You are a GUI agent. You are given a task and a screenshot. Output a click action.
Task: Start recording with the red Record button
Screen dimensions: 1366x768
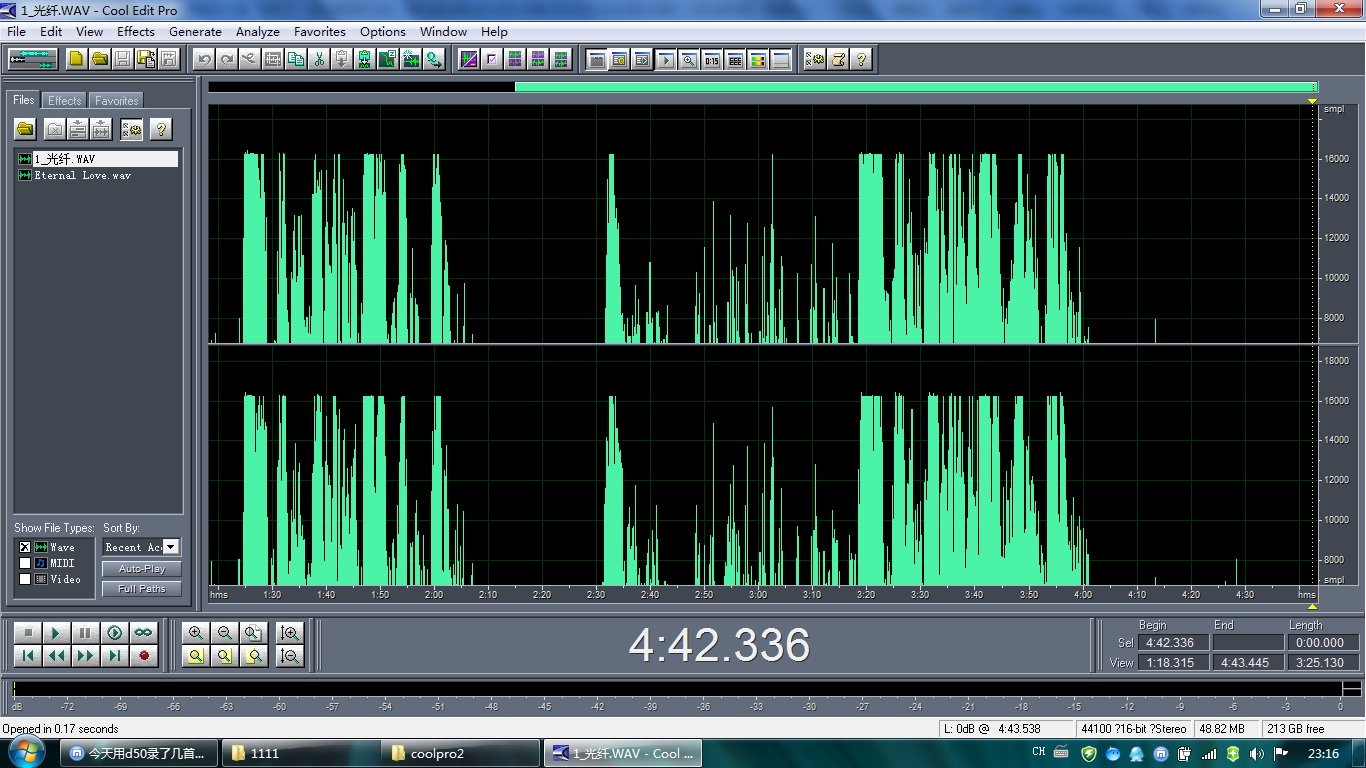(144, 656)
